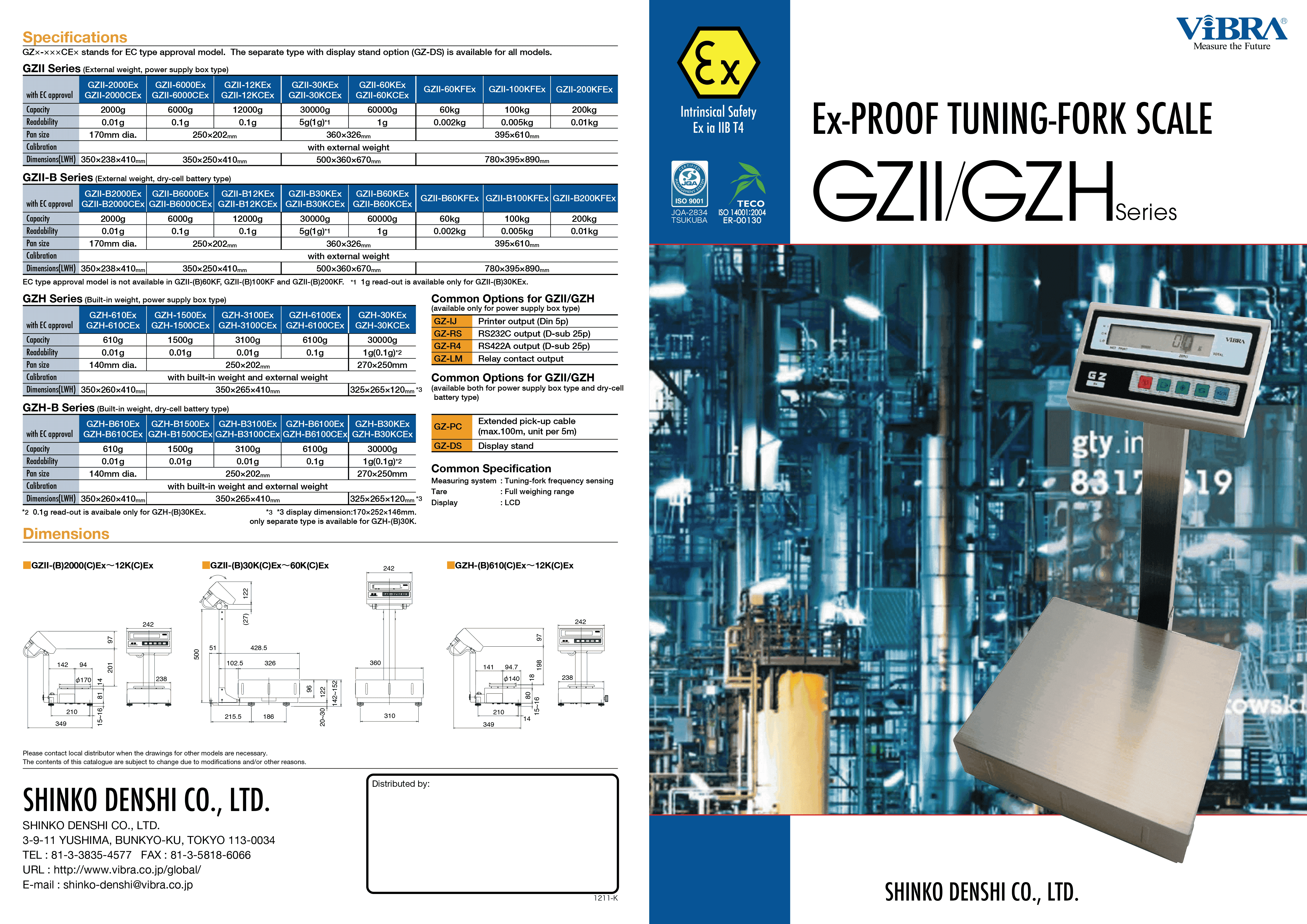Click SHINKO DENSHI CO., LTD. under cover photo
This screenshot has height=924, width=1307.
981,892
